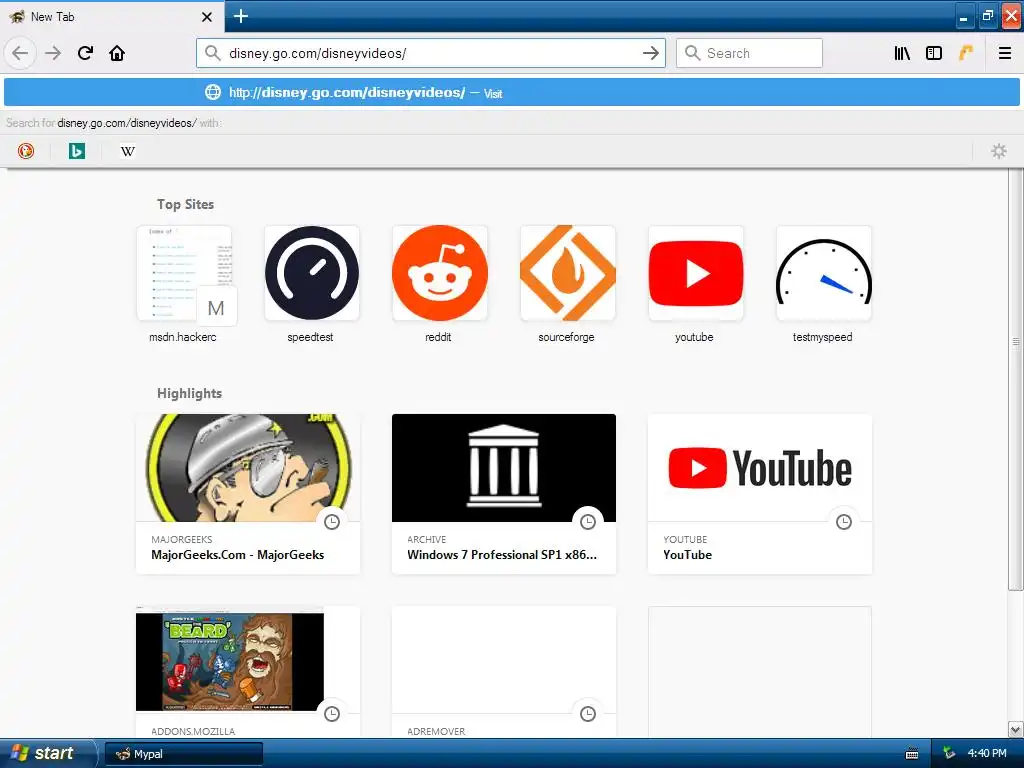The image size is (1024, 768).
Task: Open the MajorGeeks.Com highlight card
Action: coord(248,494)
